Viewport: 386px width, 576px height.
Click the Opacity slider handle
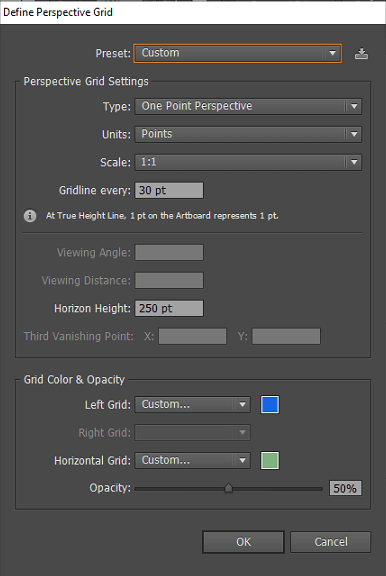pyautogui.click(x=228, y=488)
